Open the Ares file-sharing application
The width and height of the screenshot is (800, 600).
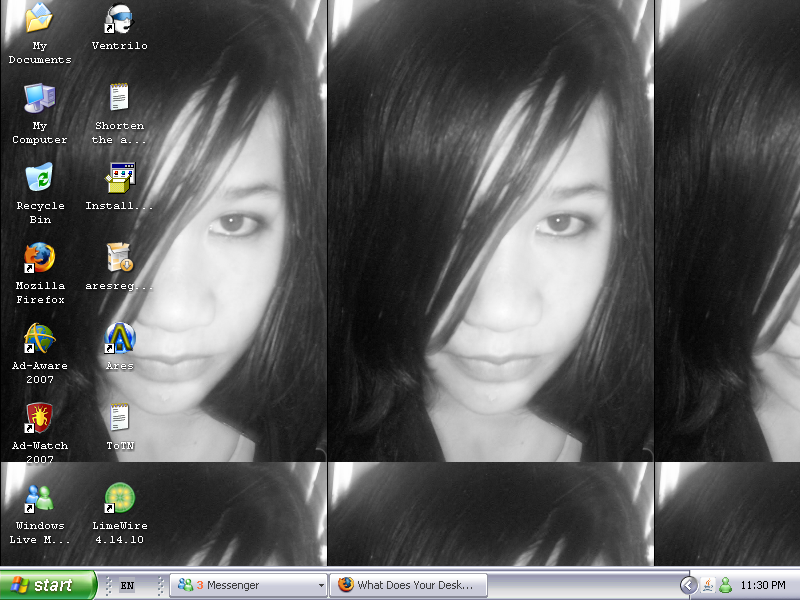[119, 340]
